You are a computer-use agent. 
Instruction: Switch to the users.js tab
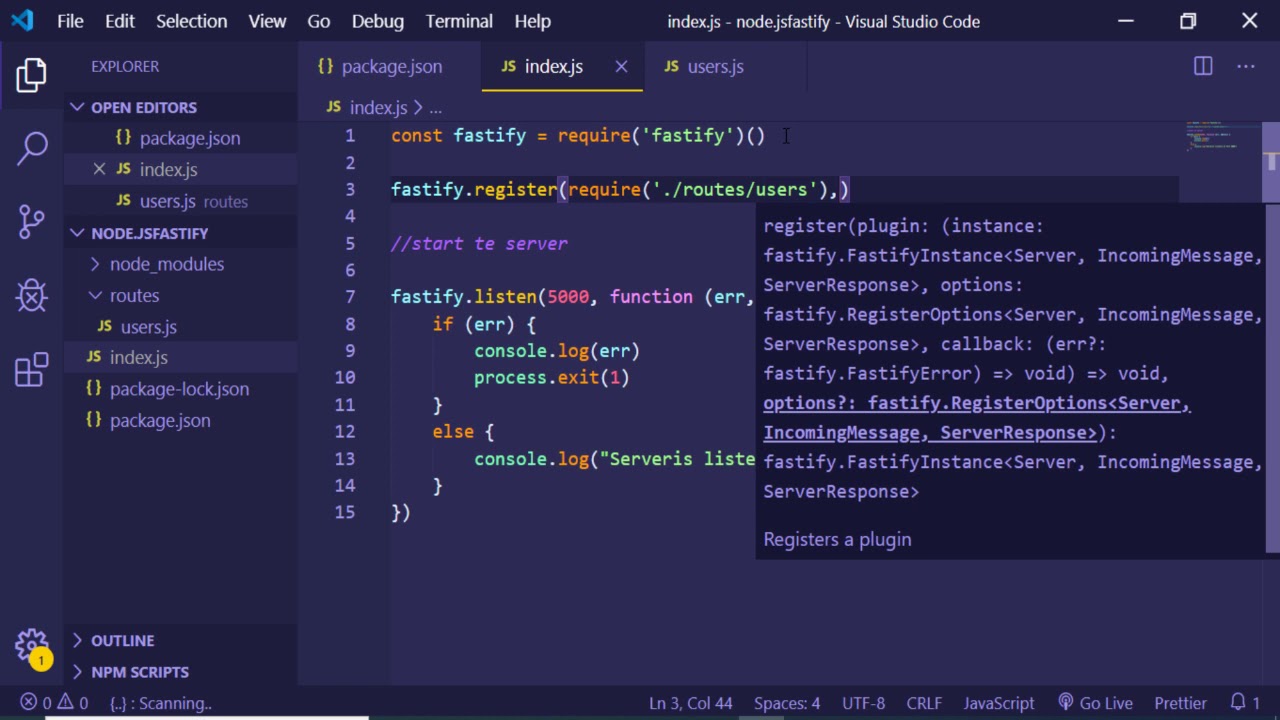coord(714,66)
